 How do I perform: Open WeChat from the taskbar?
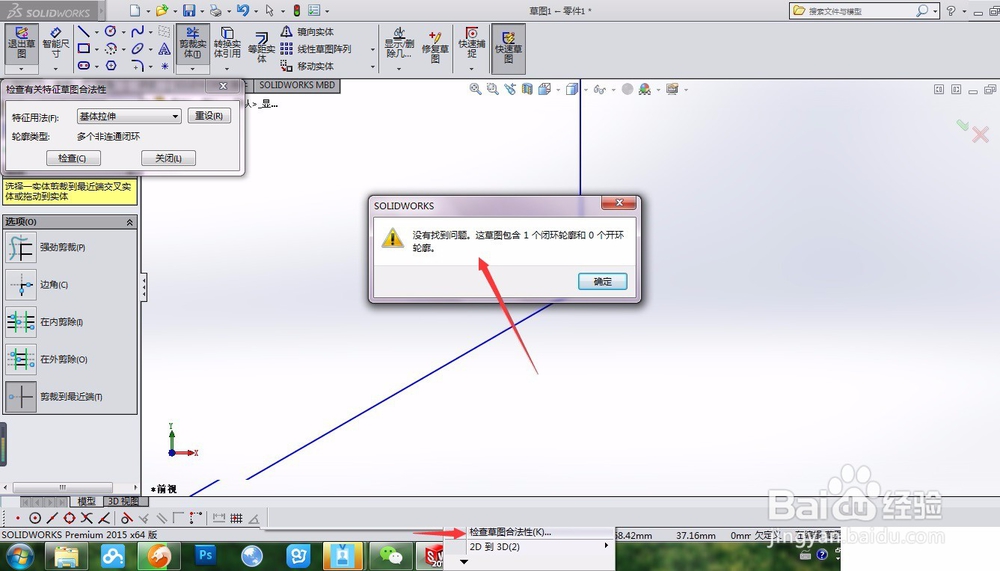click(x=391, y=556)
